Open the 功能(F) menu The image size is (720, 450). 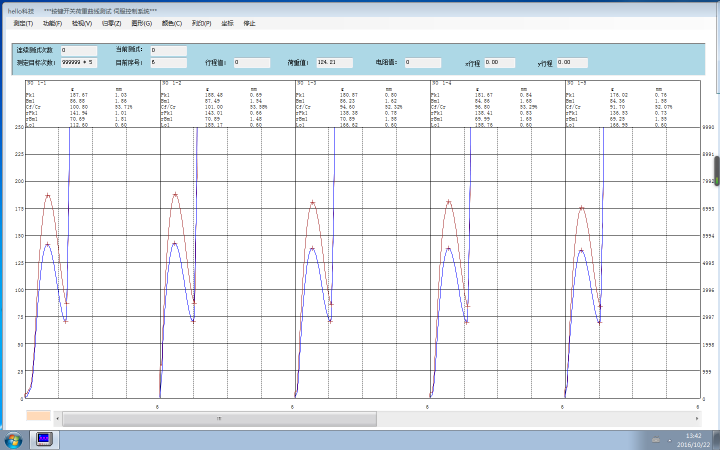click(x=53, y=22)
